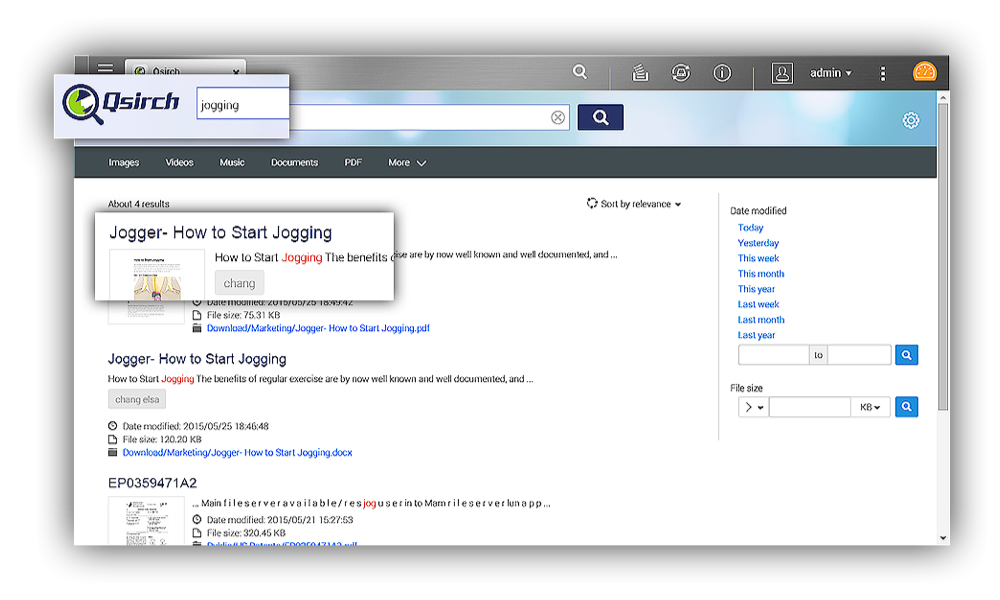Click the admin user avatar icon
This screenshot has height=600, width=1000.
coord(782,73)
